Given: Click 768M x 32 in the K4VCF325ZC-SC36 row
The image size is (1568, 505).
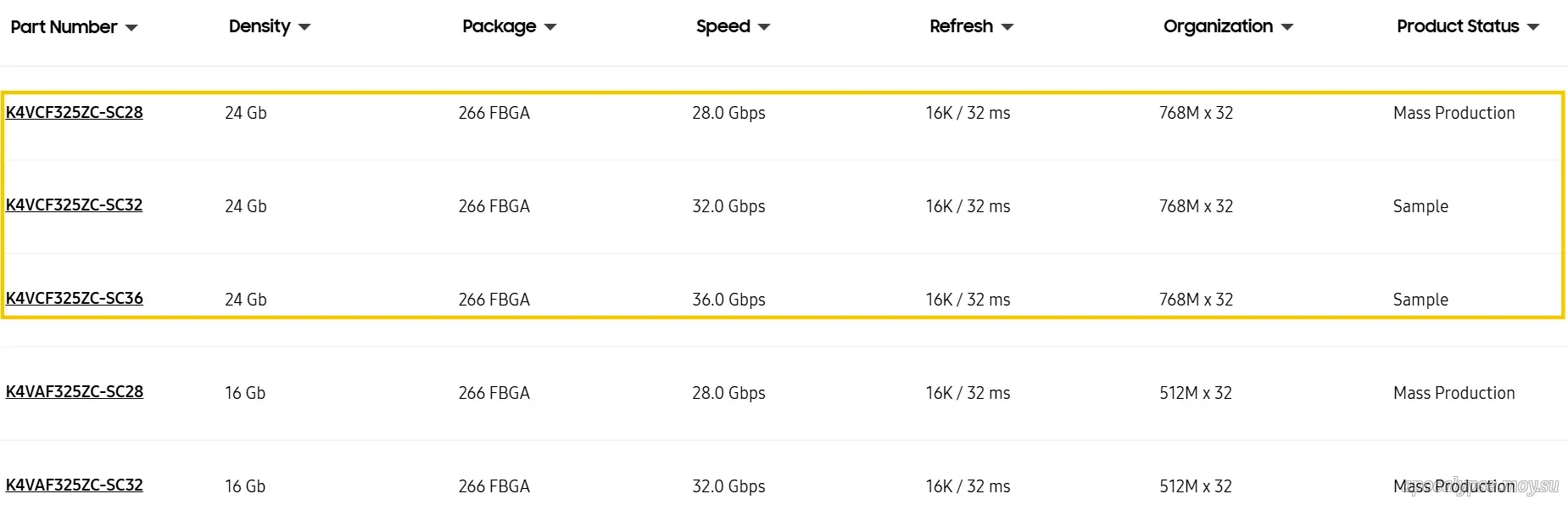Looking at the screenshot, I should coord(1196,300).
